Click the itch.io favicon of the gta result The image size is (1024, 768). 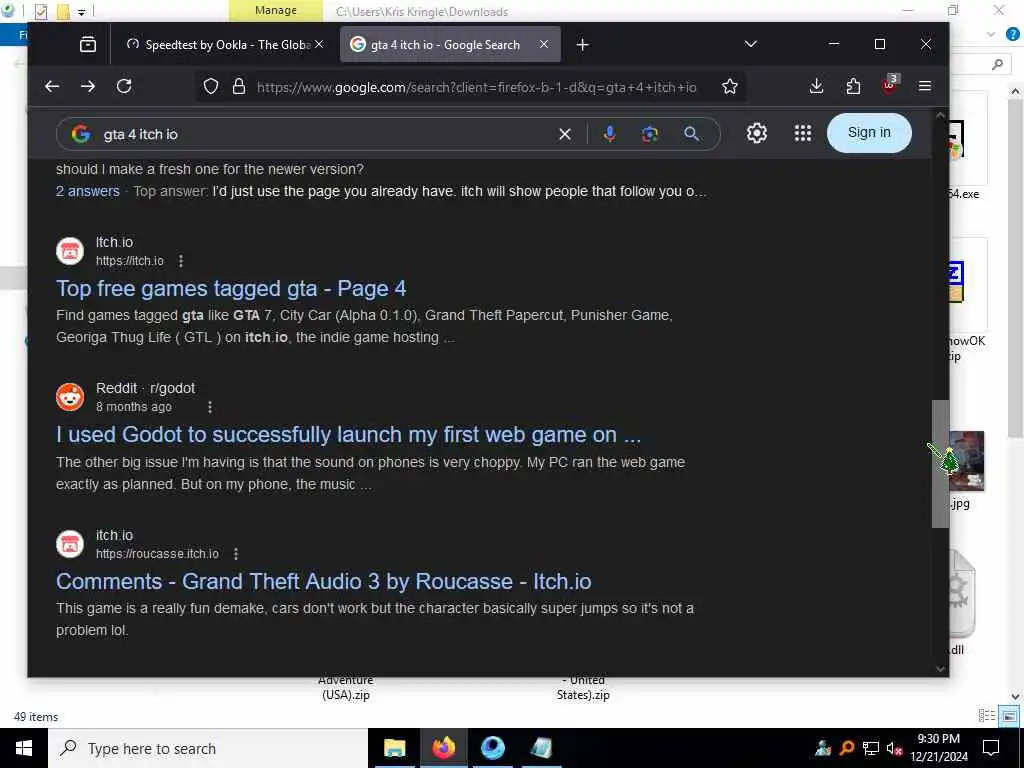pyautogui.click(x=70, y=251)
